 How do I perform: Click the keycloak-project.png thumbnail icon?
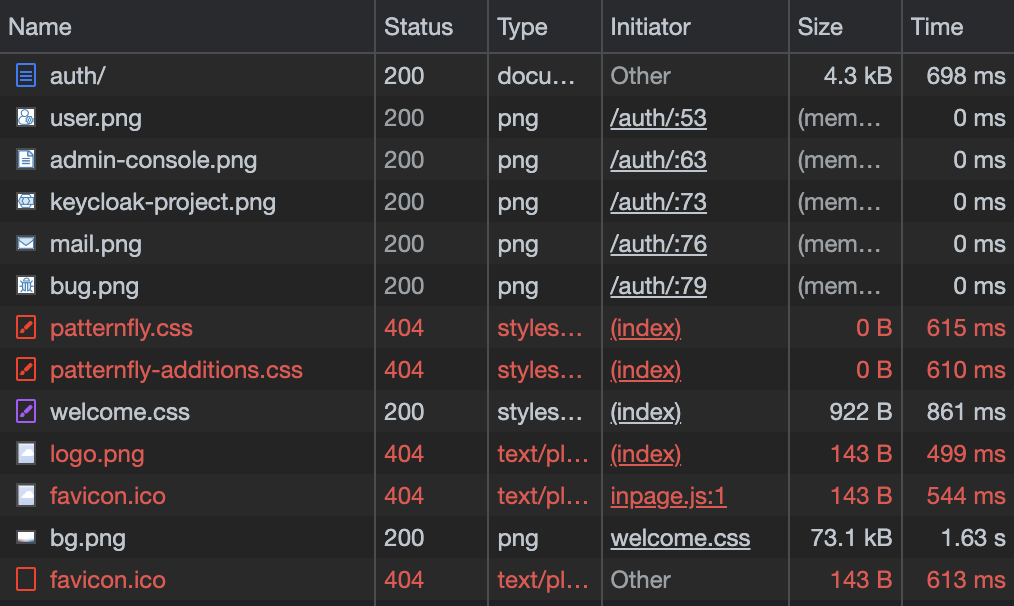pos(26,202)
